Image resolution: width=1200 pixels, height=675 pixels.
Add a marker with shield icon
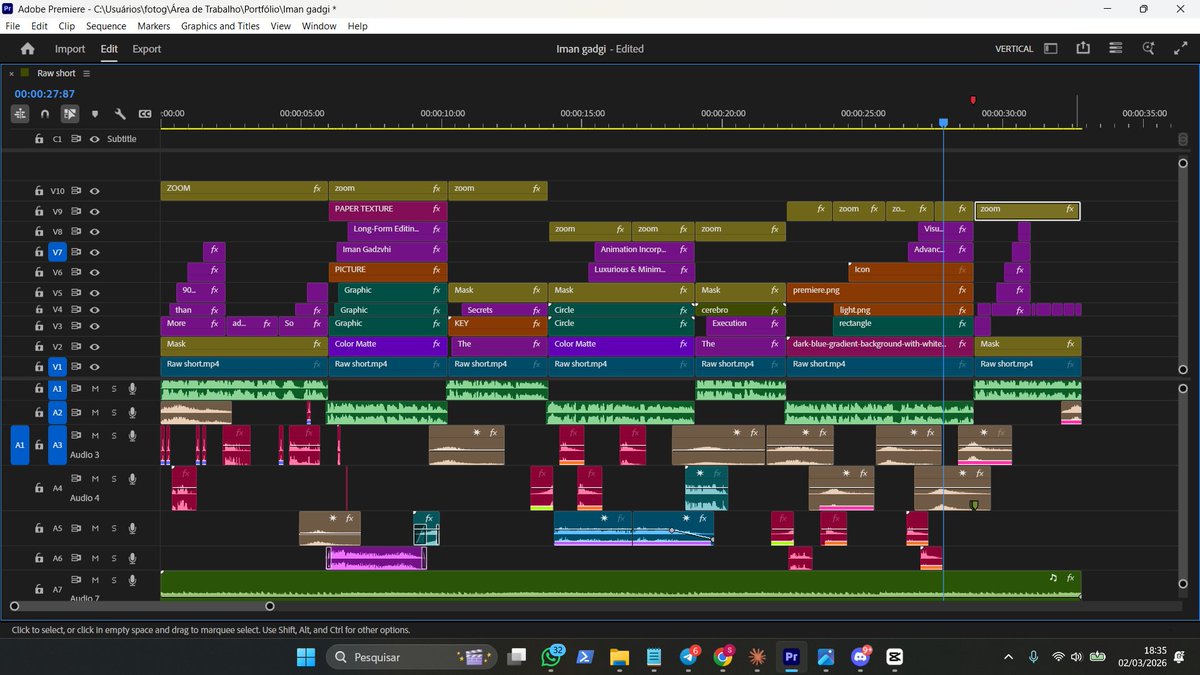95,114
